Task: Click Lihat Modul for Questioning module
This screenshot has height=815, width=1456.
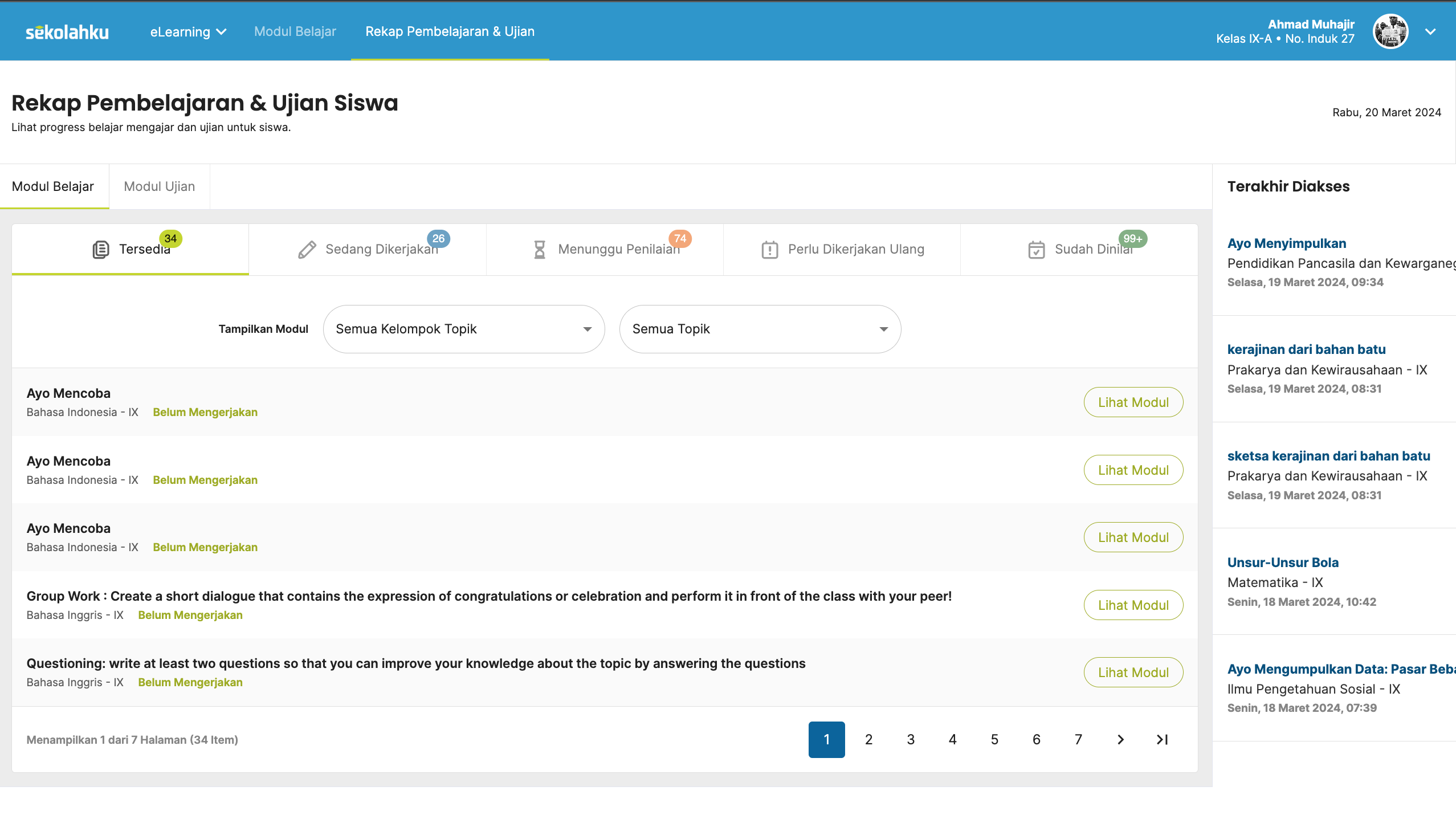Action: click(x=1133, y=673)
